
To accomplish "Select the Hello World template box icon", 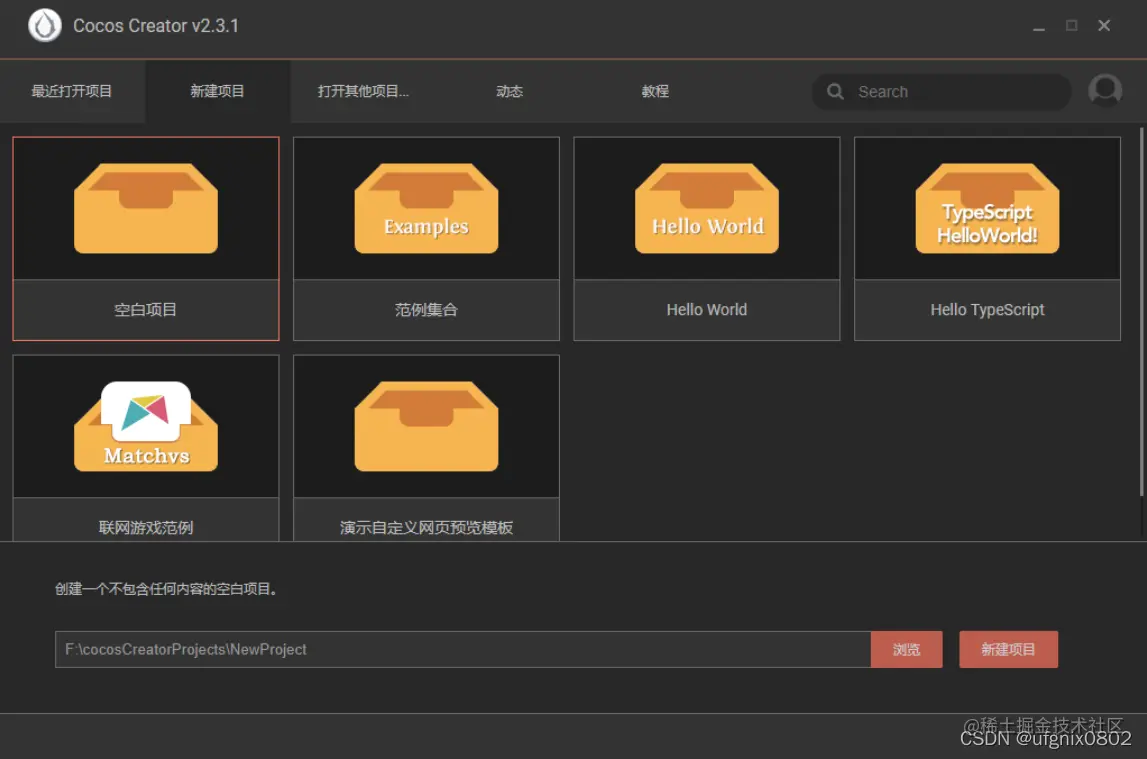I will (707, 208).
